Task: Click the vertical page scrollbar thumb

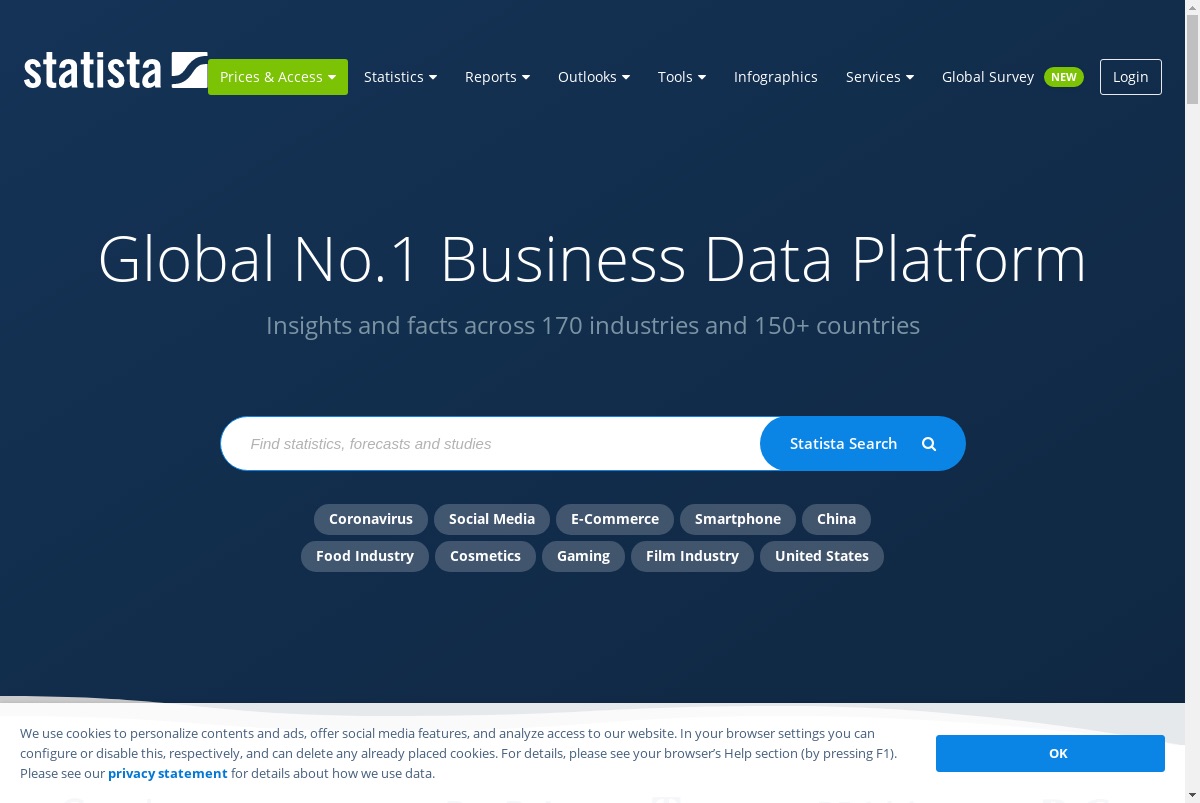Action: [x=1192, y=60]
